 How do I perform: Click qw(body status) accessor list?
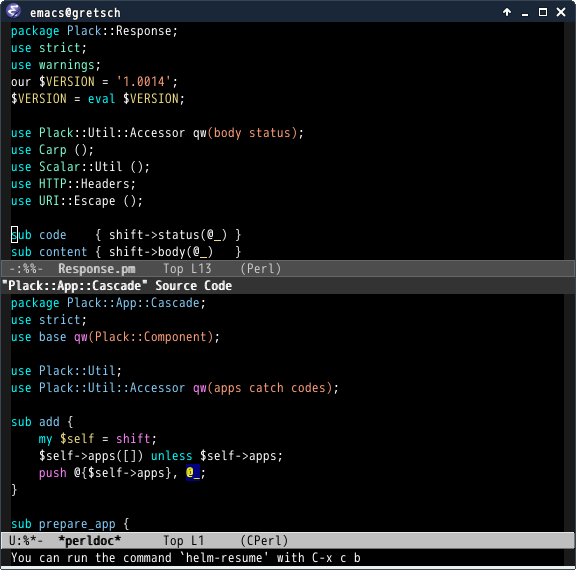245,133
